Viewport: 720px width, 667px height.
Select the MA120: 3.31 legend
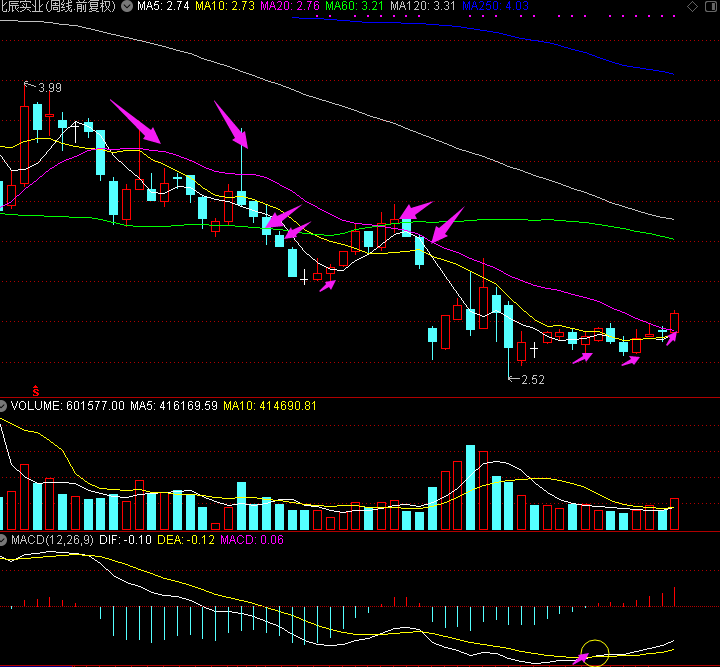tap(423, 6)
